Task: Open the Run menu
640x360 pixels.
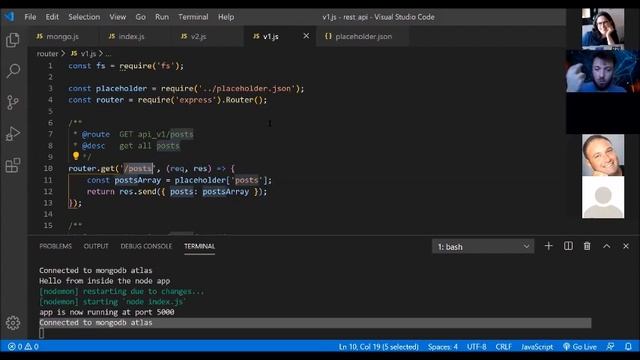Action: [162, 17]
